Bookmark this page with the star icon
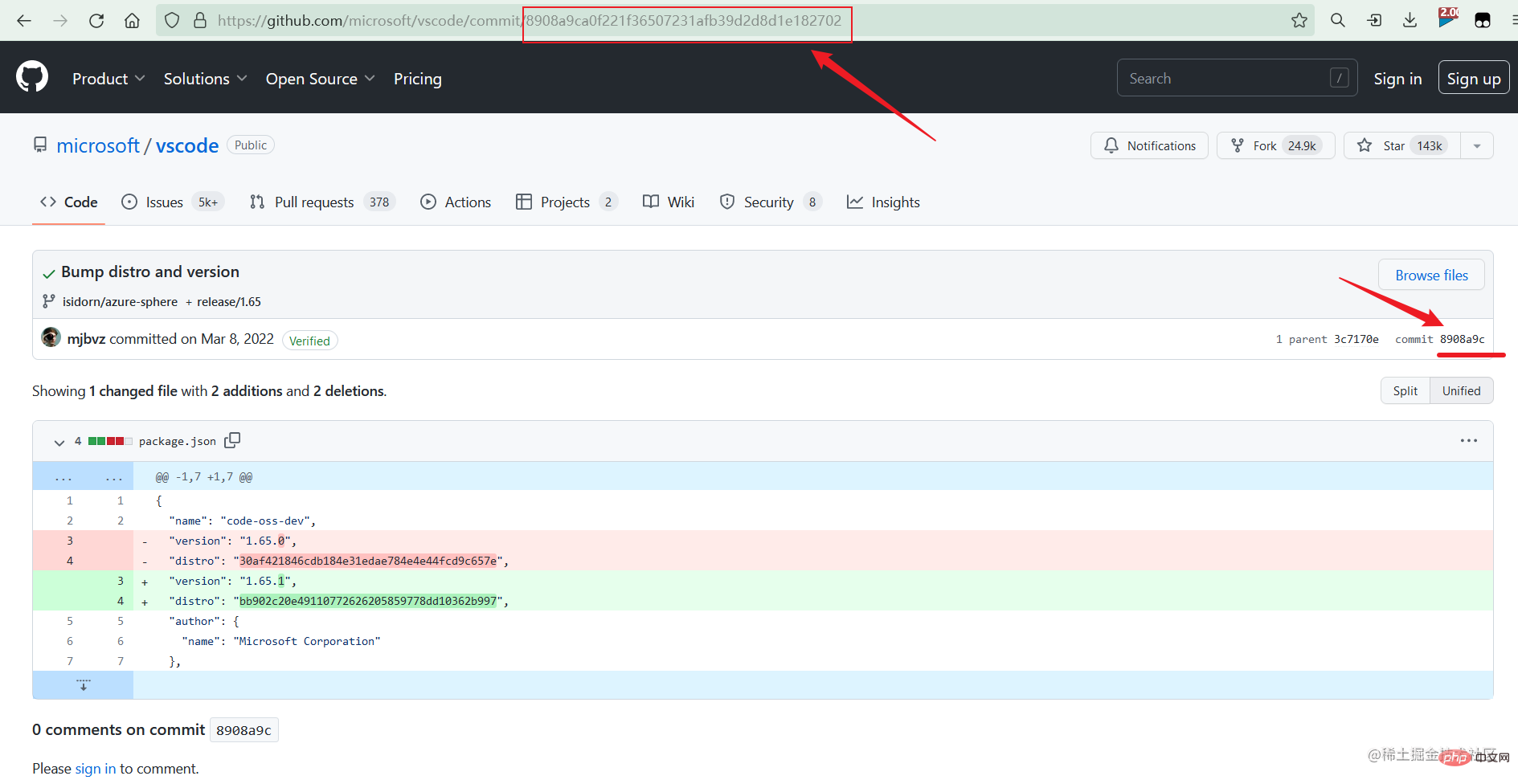The width and height of the screenshot is (1518, 784). [x=1299, y=21]
